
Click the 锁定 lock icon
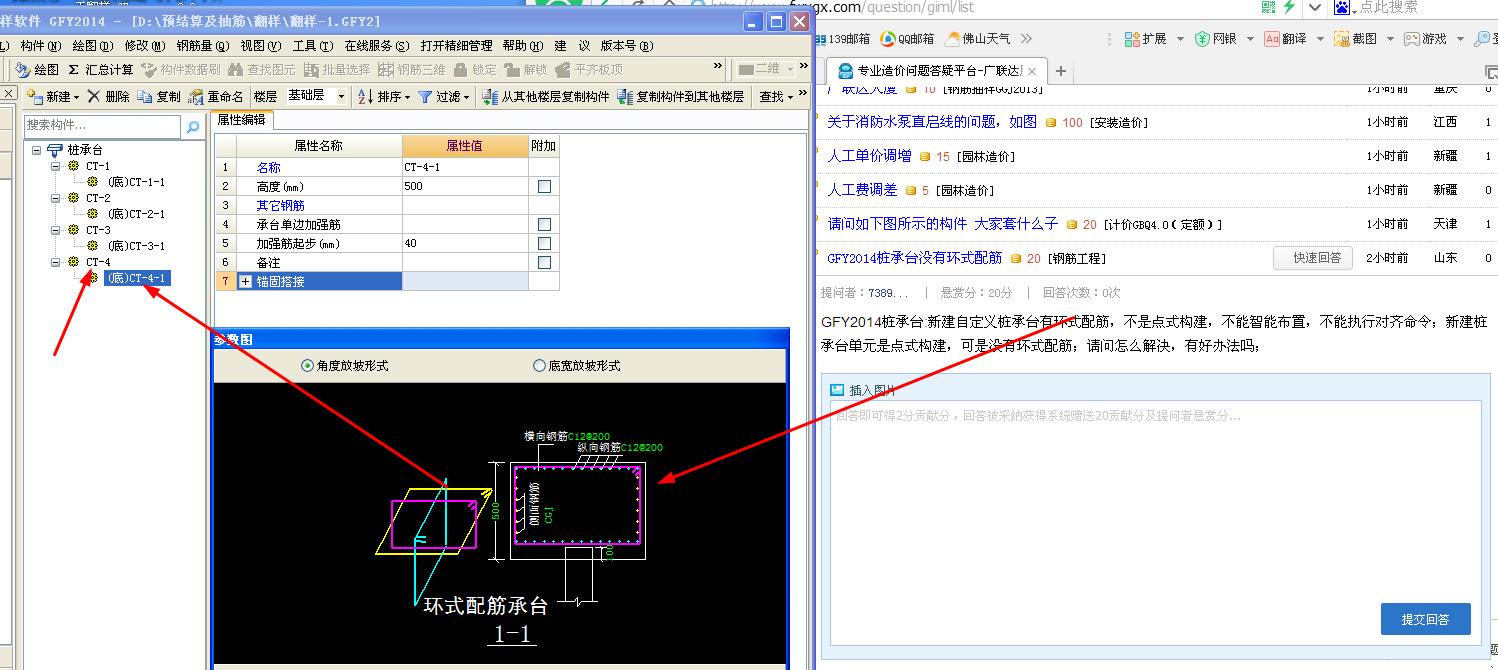[475, 70]
